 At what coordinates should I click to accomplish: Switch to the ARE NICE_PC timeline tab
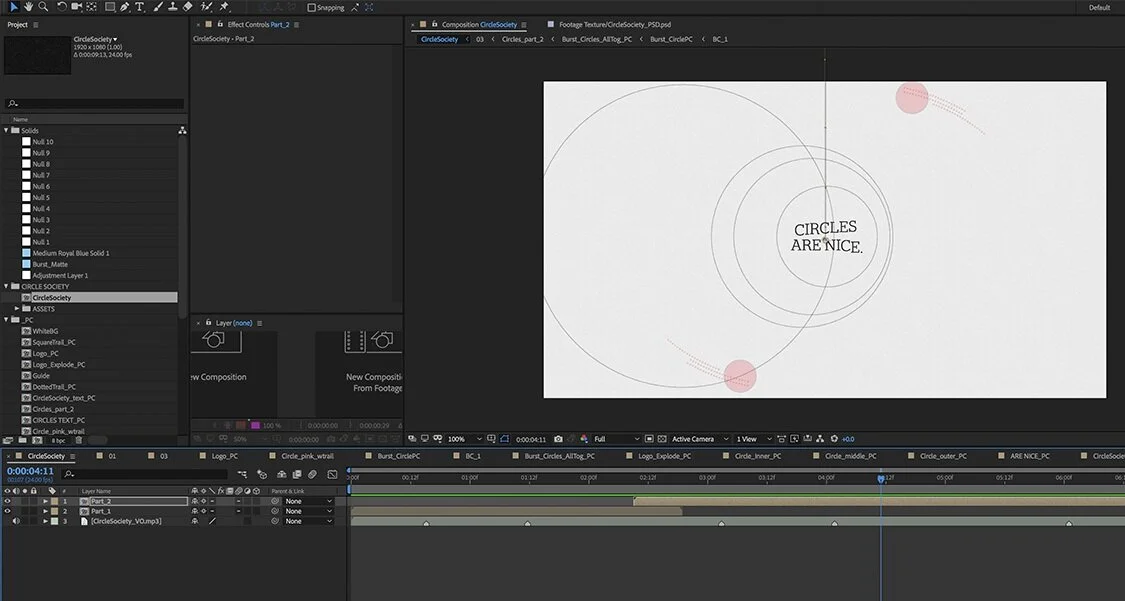coord(1030,456)
